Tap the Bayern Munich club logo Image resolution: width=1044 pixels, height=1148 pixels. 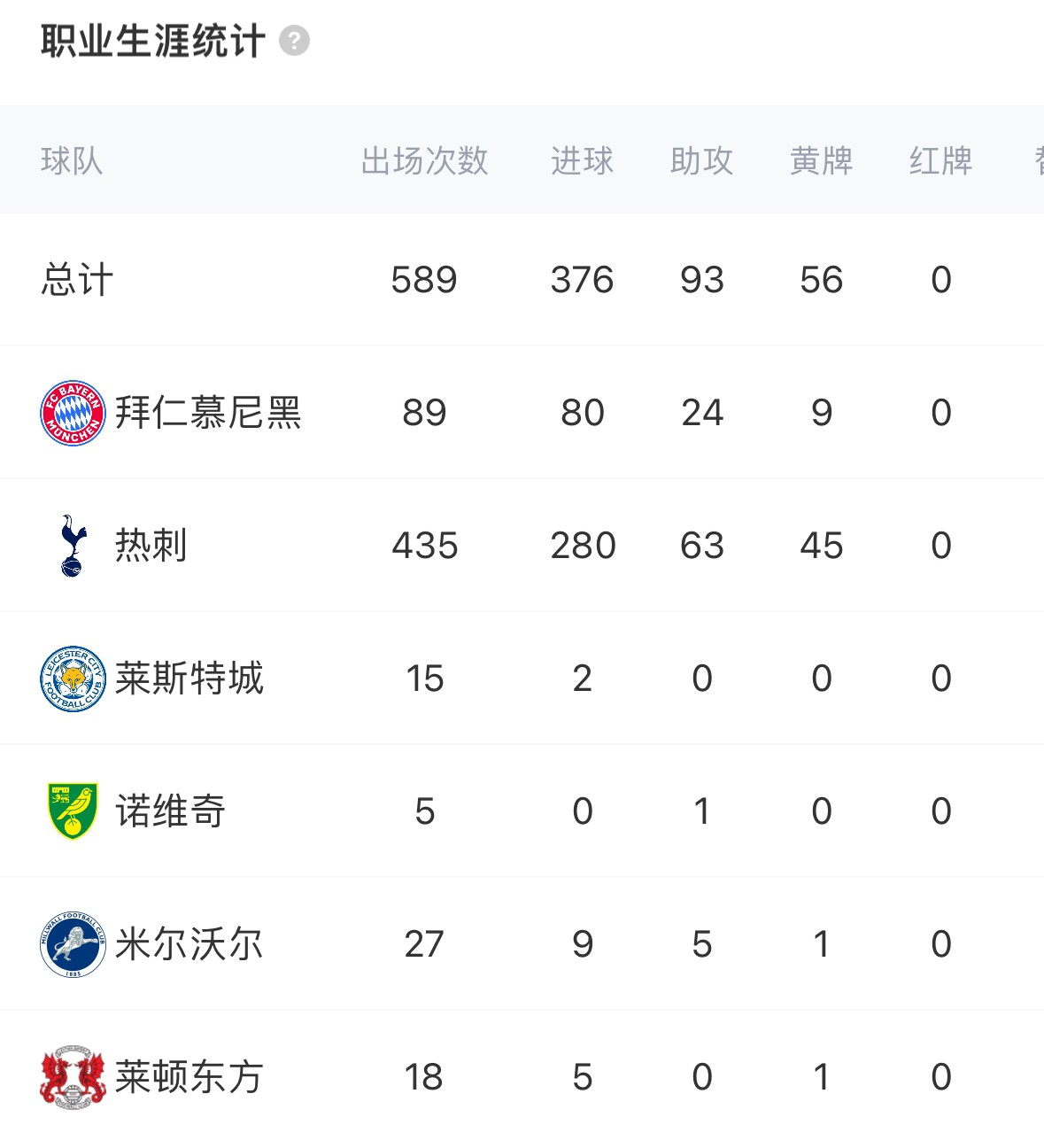point(73,413)
